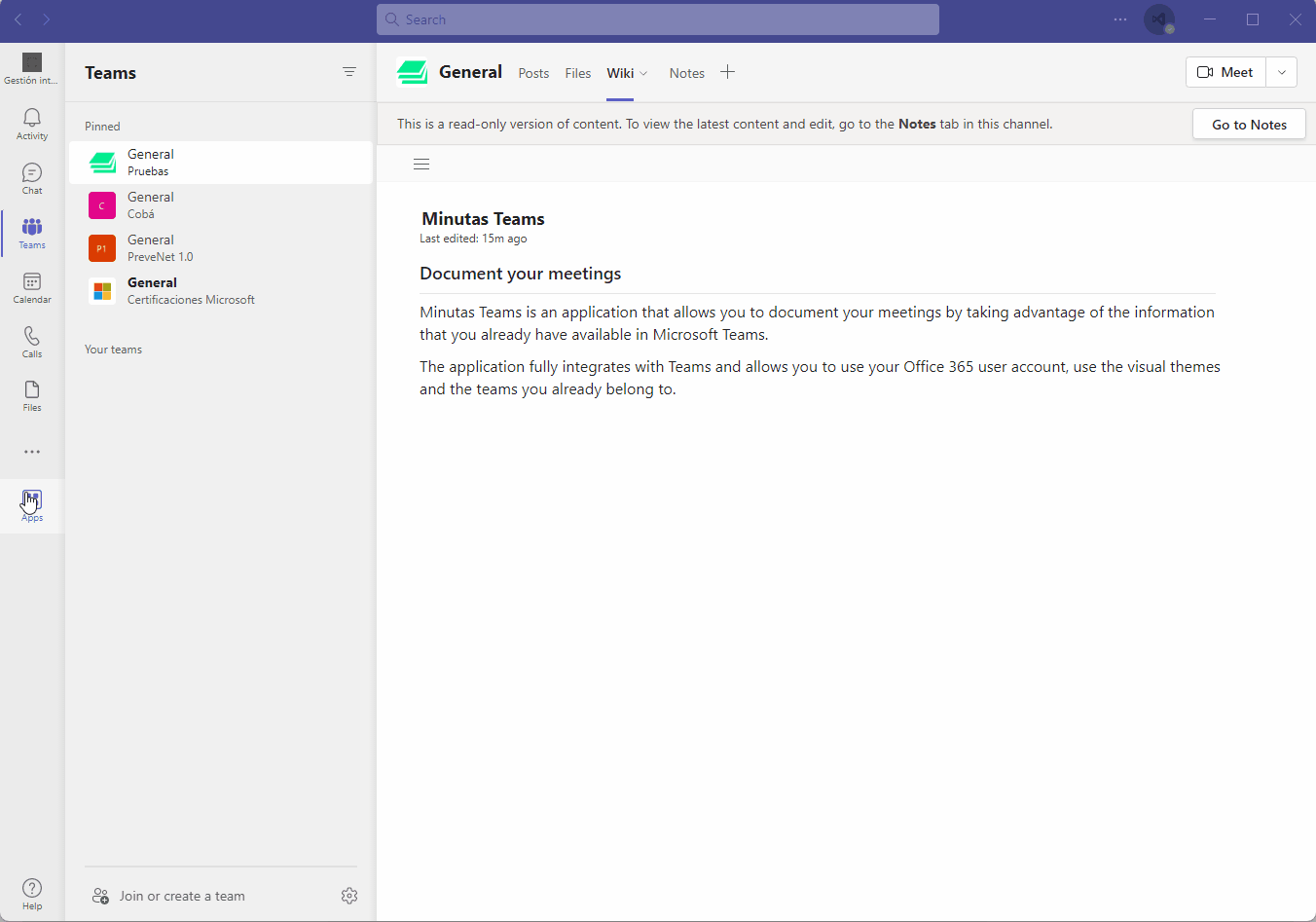Open the profile avatar menu
Screen dimensions: 1316x922
[1159, 19]
